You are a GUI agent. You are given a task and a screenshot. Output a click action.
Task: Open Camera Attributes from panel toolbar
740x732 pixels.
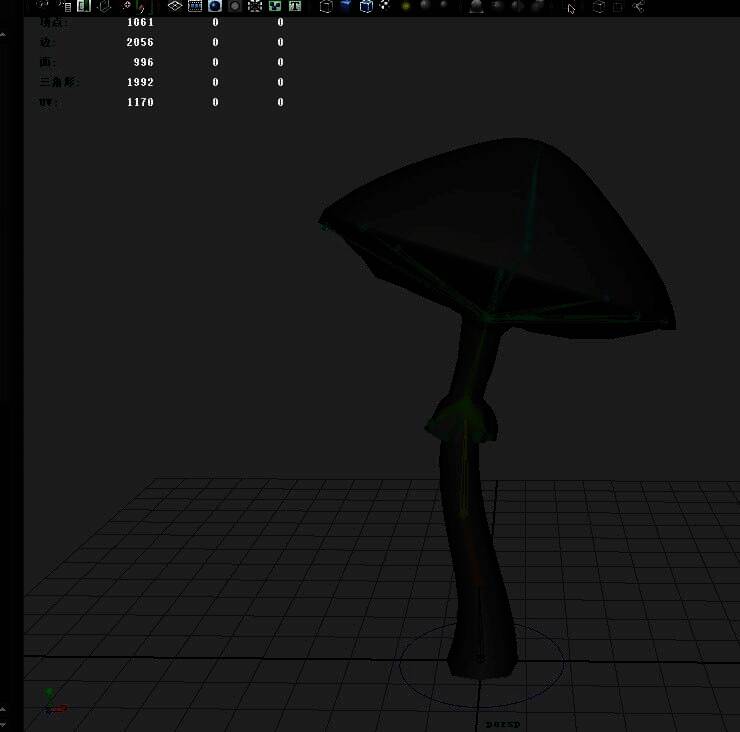(65, 6)
